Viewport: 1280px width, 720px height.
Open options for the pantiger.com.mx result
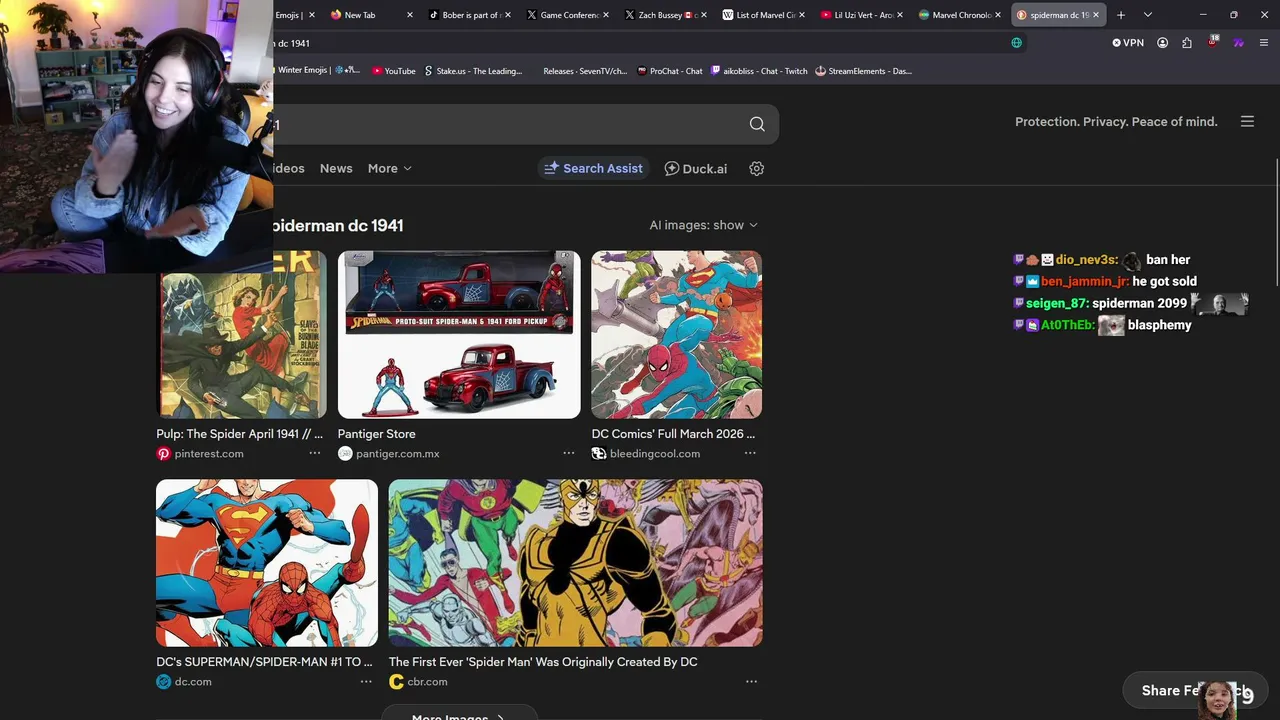pyautogui.click(x=569, y=453)
